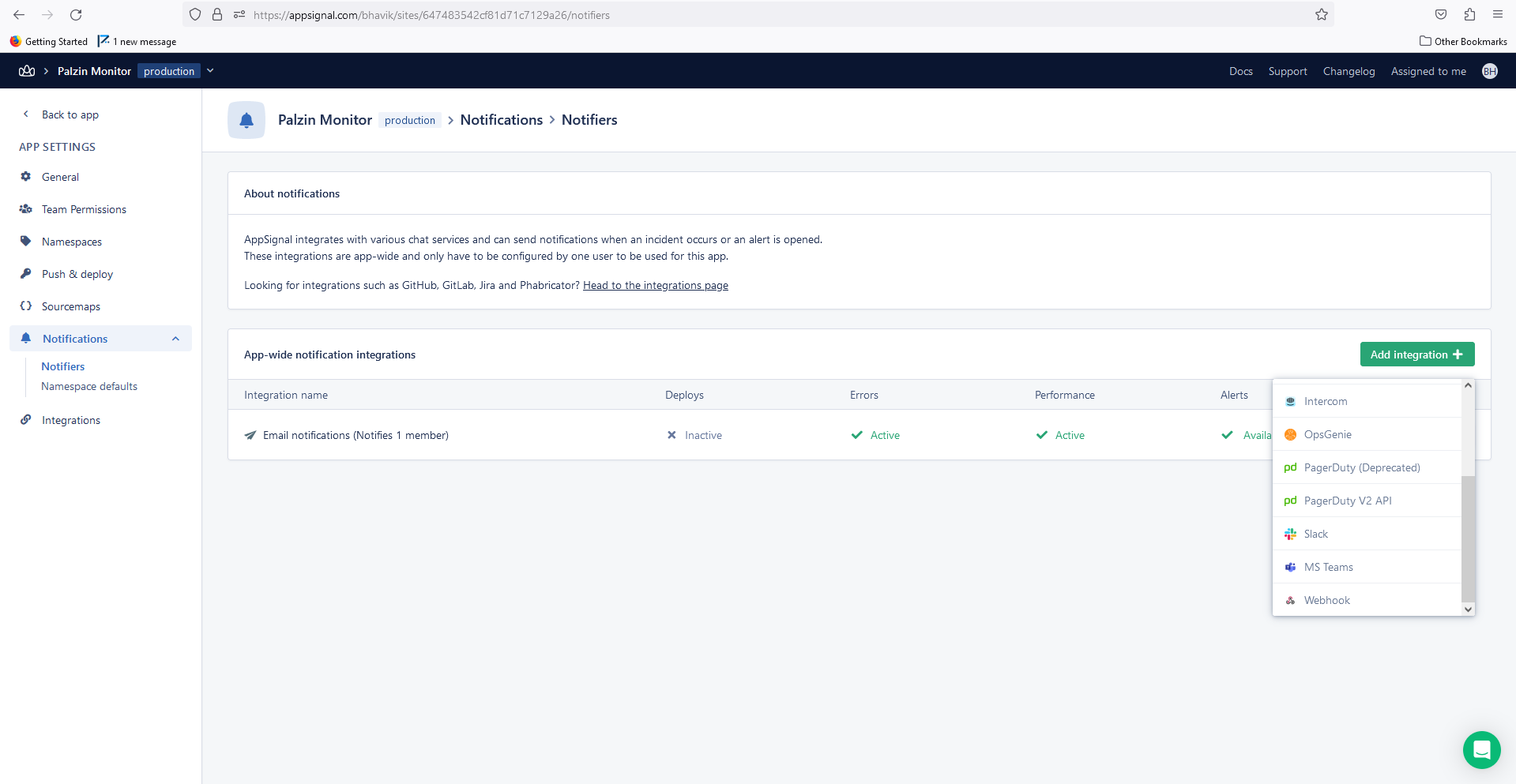Click the Notifications breadcrumb
The image size is (1516, 784).
tap(502, 120)
